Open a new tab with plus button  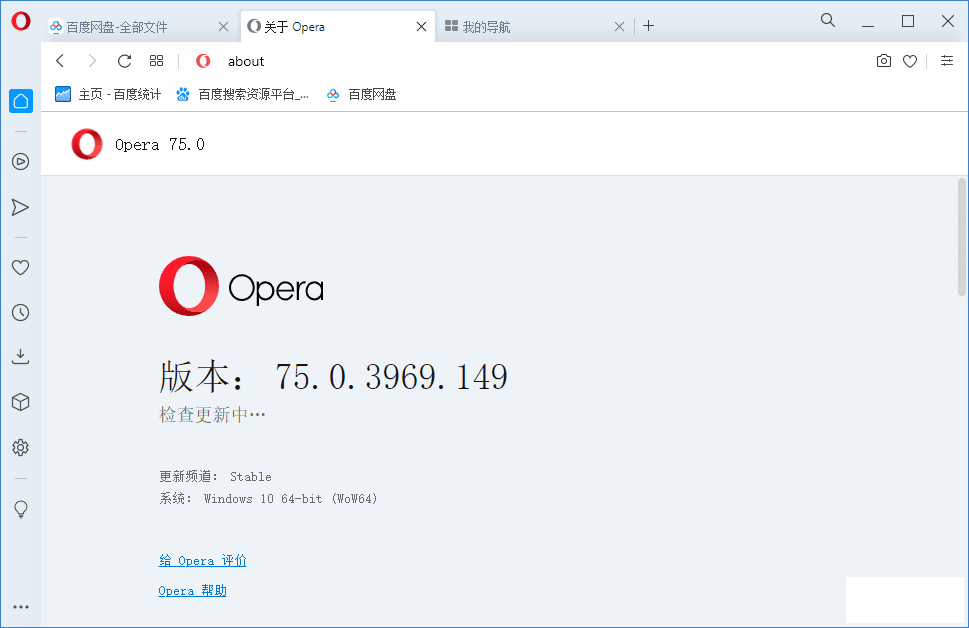[x=648, y=26]
